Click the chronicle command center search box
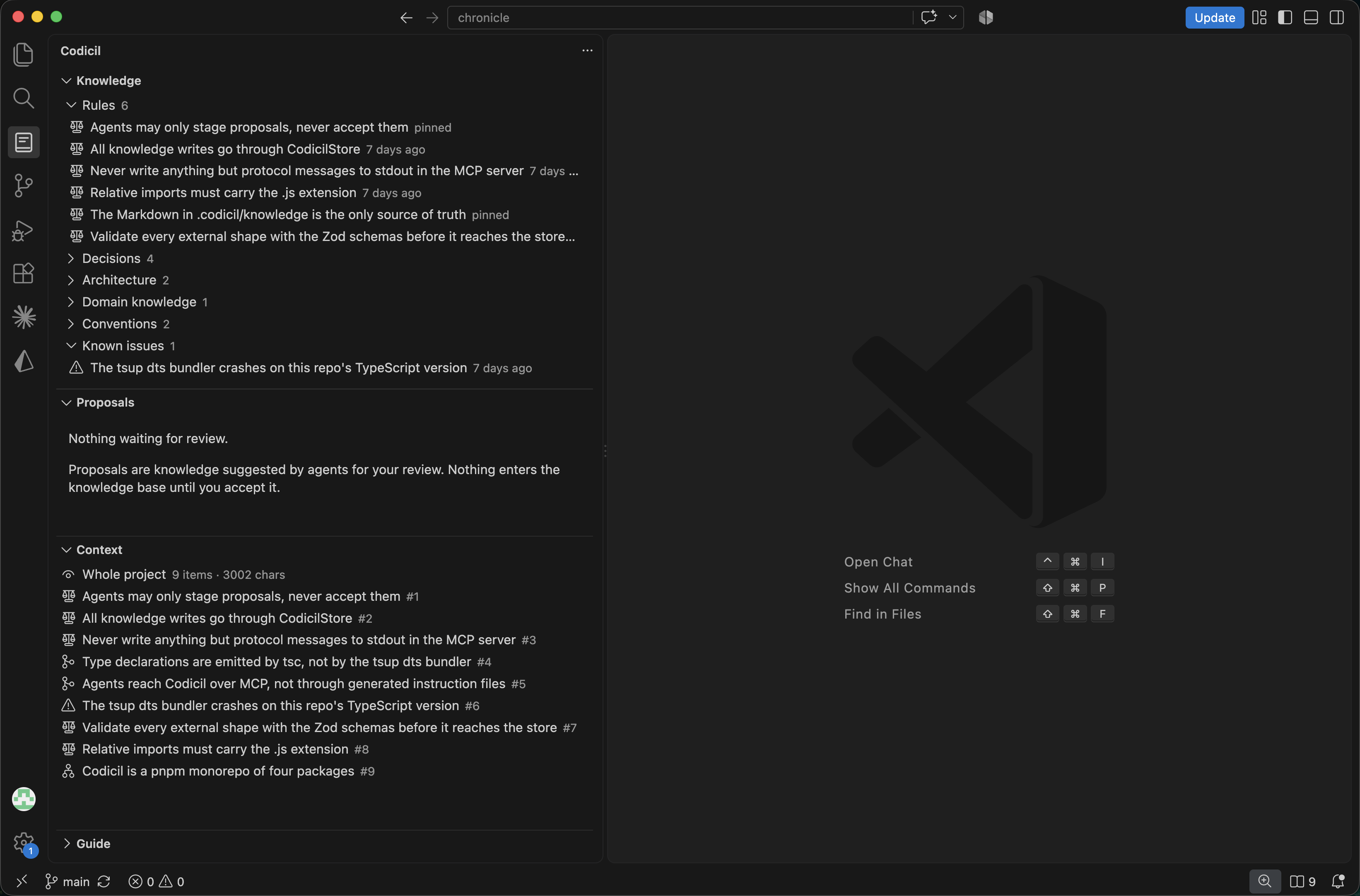Viewport: 1360px width, 896px height. pyautogui.click(x=680, y=18)
